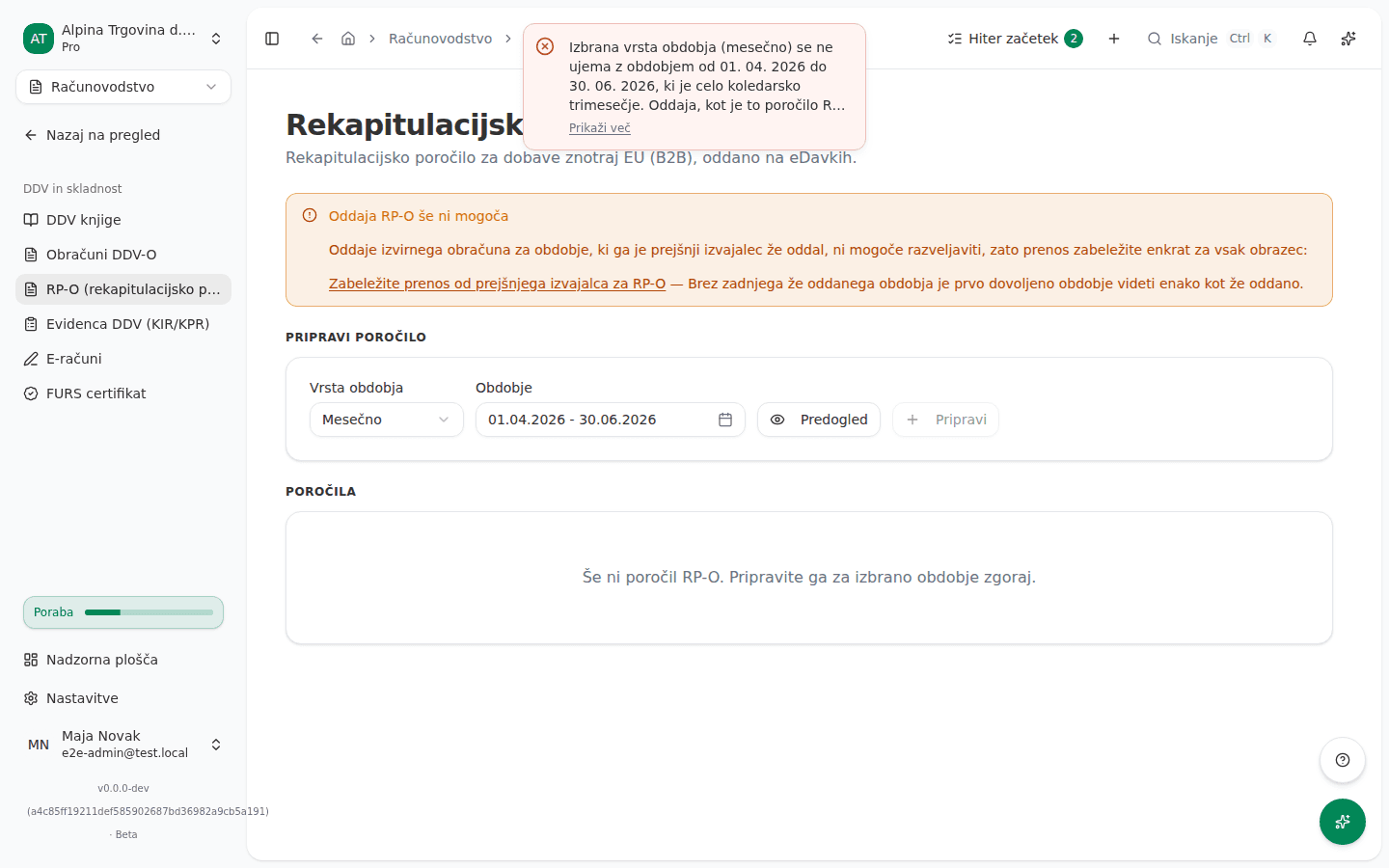Click the plus icon in the header

click(1114, 39)
